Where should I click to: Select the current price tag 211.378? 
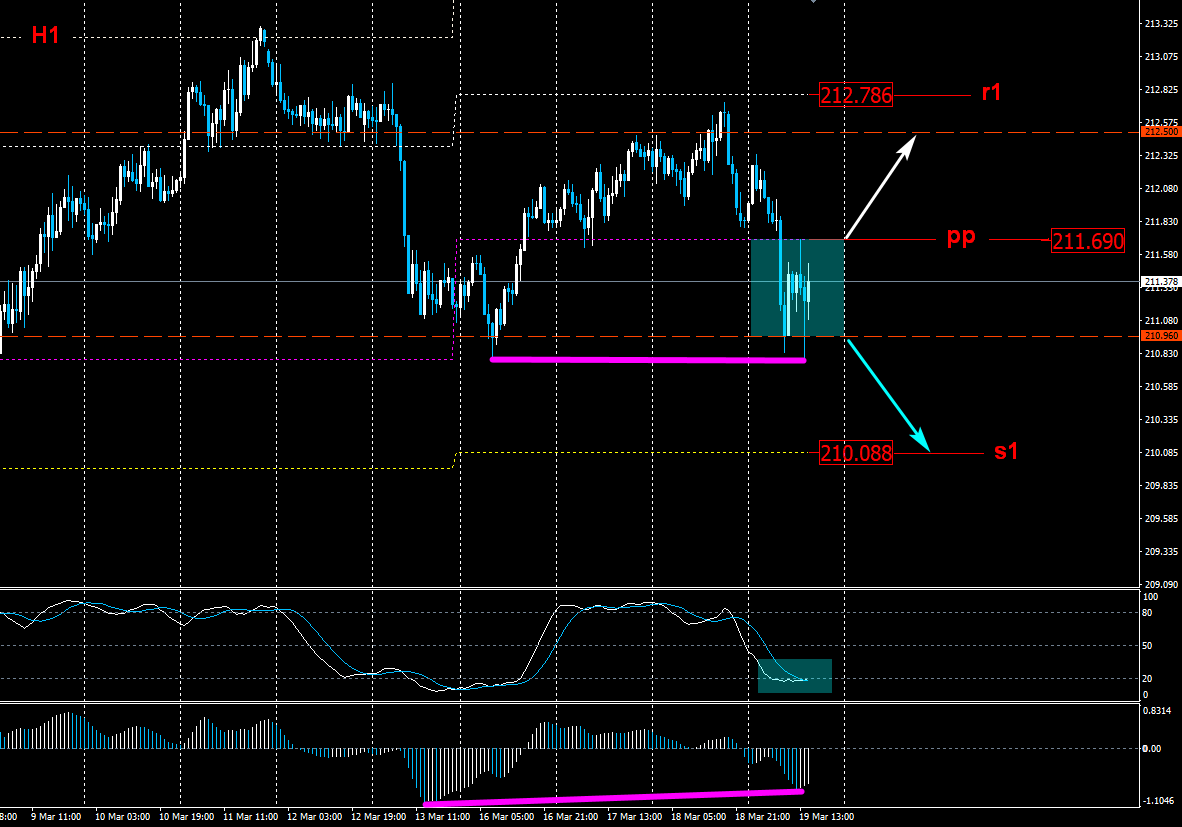click(1161, 282)
